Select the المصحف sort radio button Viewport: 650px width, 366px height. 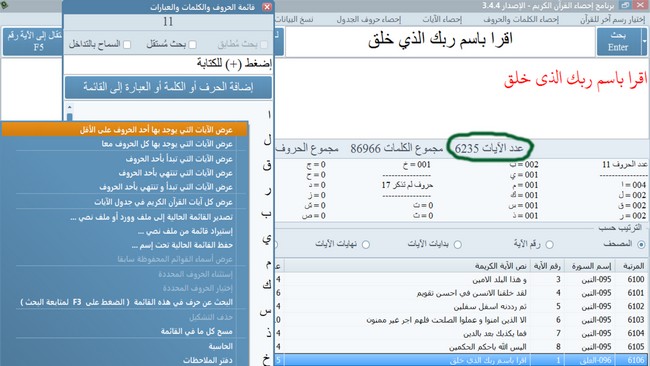pyautogui.click(x=641, y=245)
